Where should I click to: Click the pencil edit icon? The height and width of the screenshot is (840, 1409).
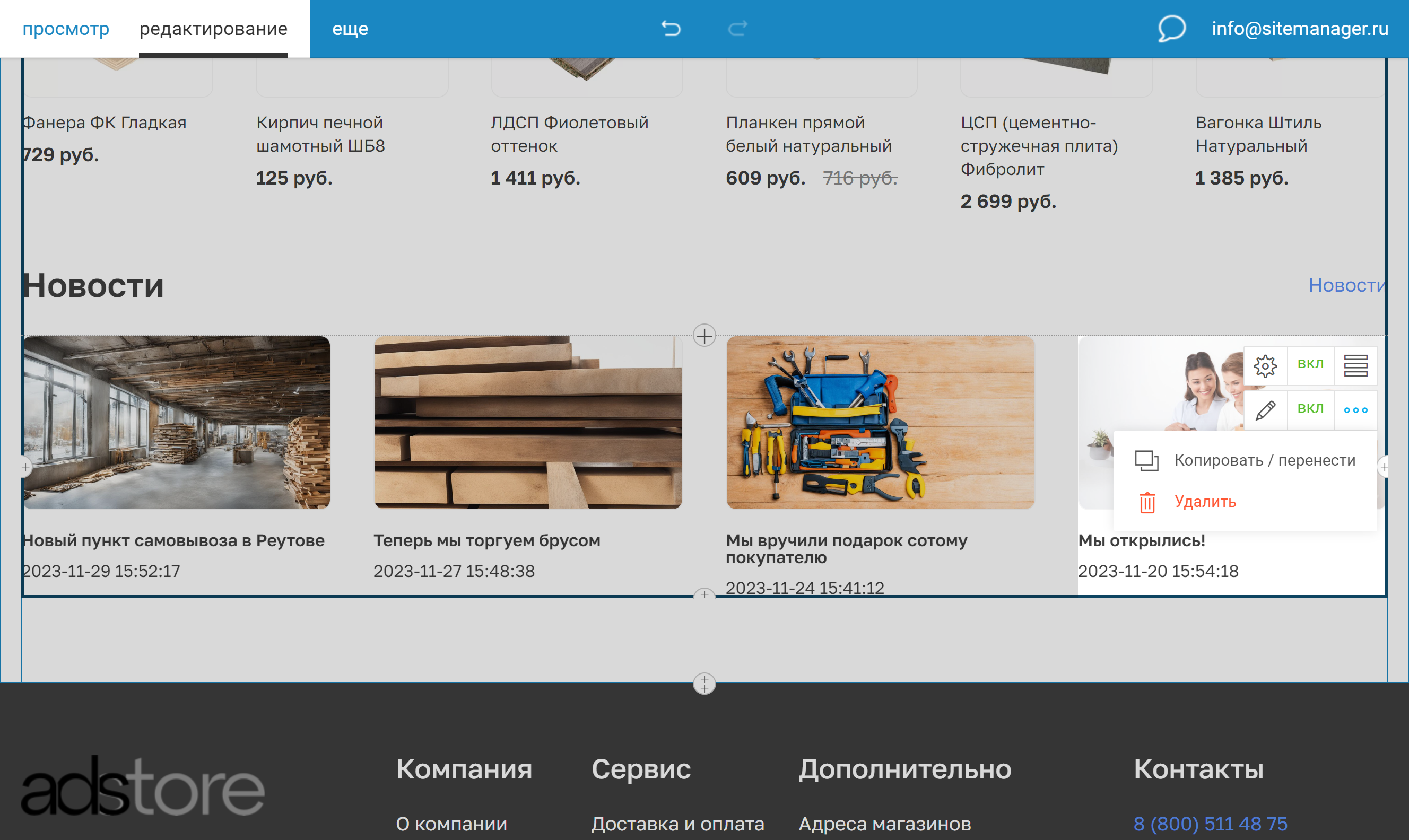[x=1265, y=410]
